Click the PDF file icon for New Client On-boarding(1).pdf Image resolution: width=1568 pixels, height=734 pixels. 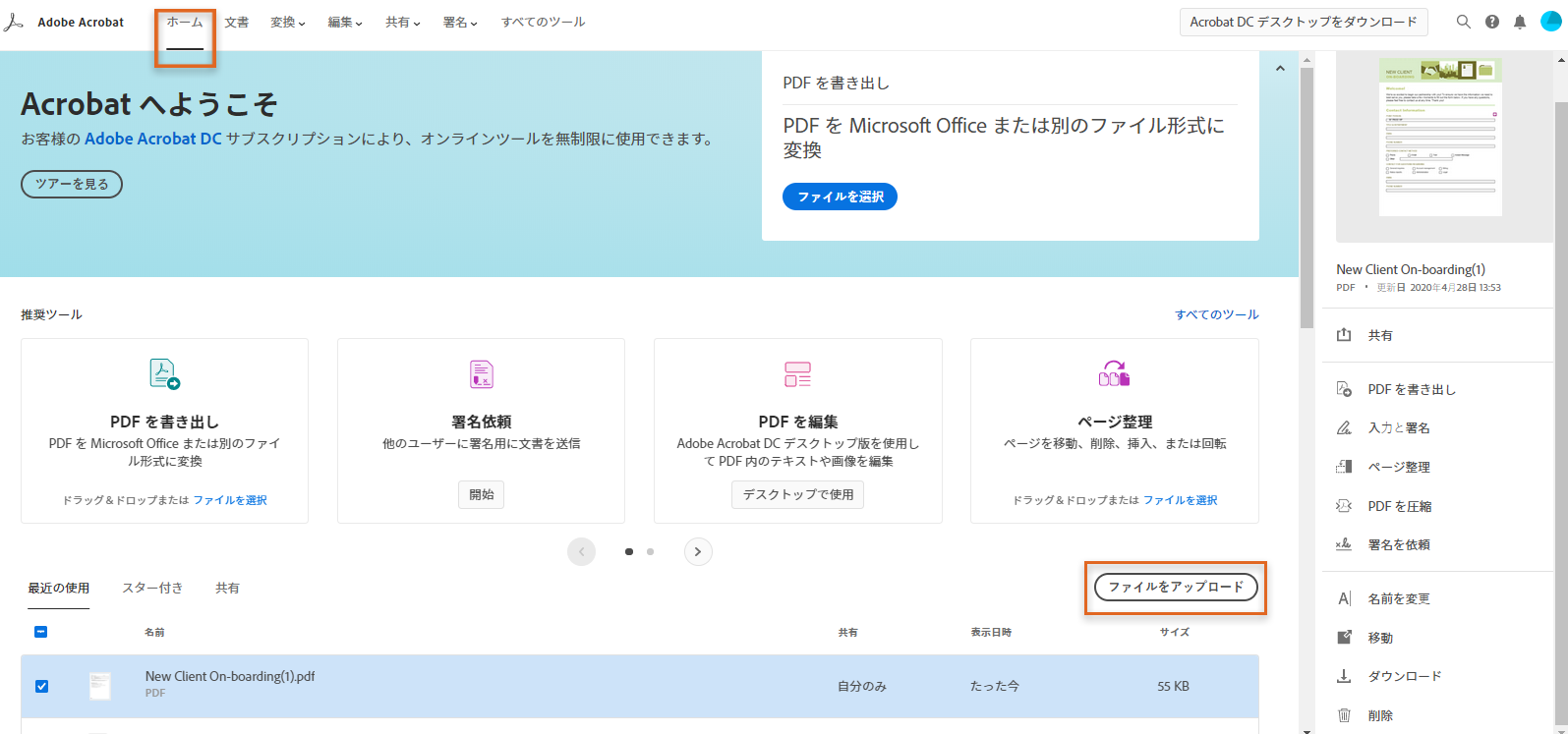[x=99, y=686]
